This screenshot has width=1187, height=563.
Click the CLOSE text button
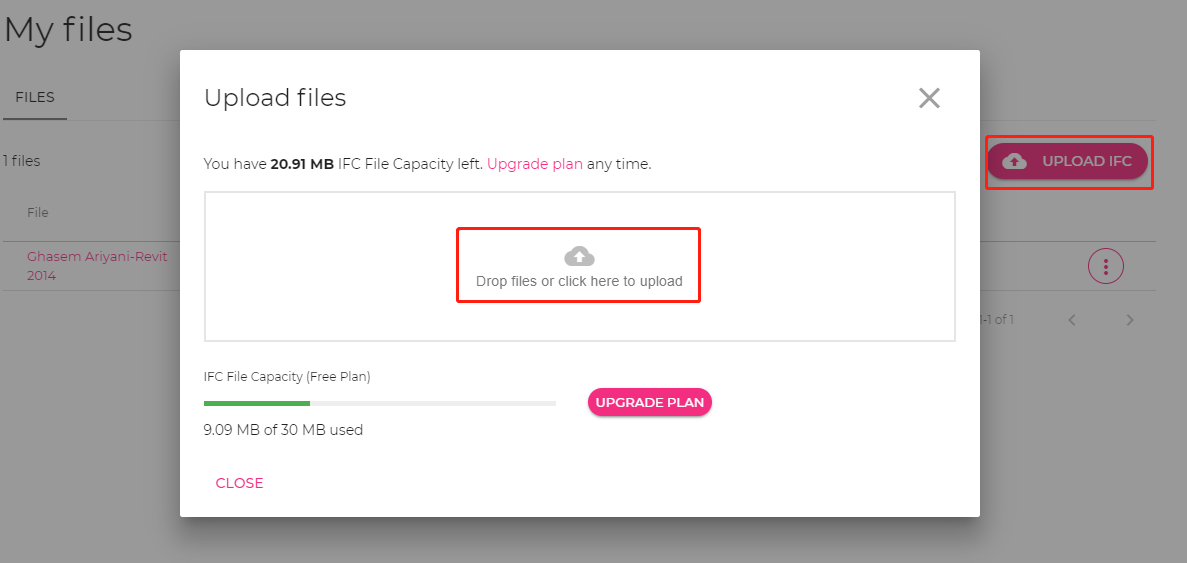(x=239, y=483)
